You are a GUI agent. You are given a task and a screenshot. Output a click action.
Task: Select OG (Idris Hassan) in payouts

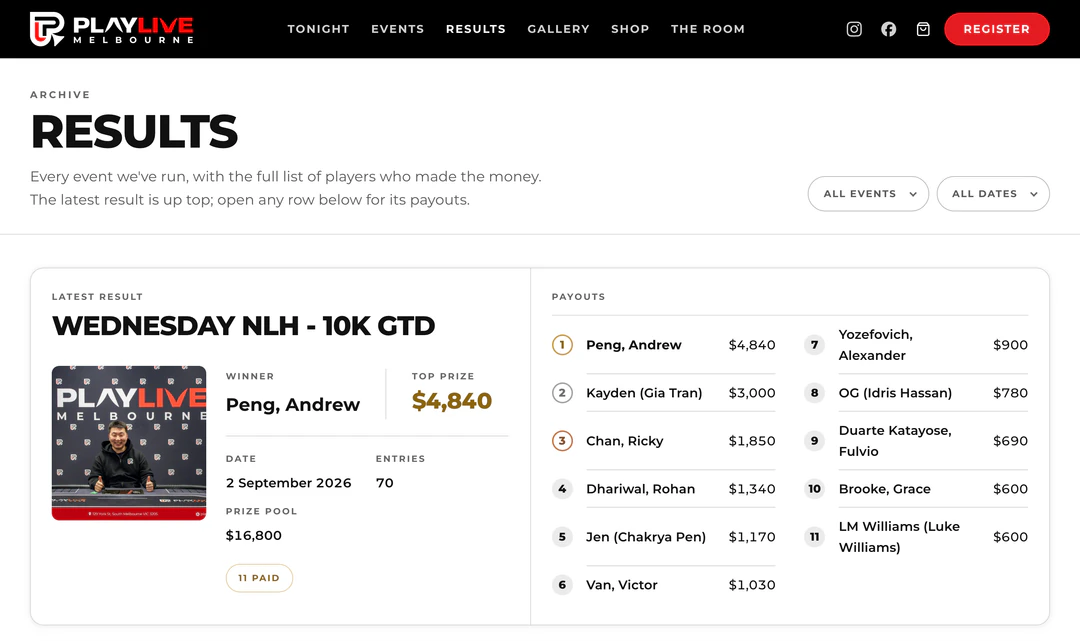coord(895,393)
